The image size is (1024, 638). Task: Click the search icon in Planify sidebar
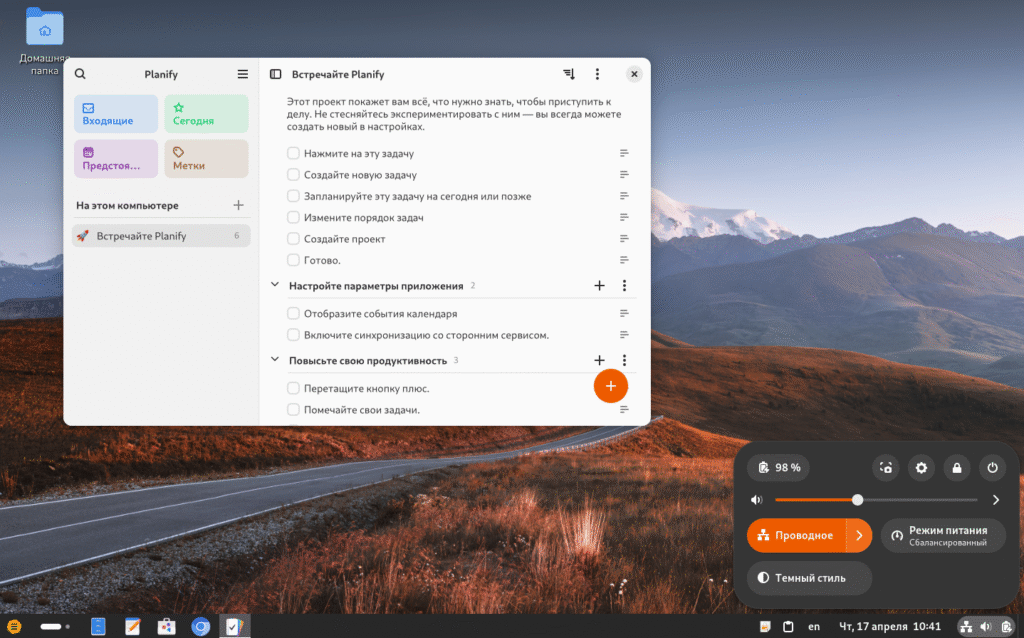click(x=80, y=74)
